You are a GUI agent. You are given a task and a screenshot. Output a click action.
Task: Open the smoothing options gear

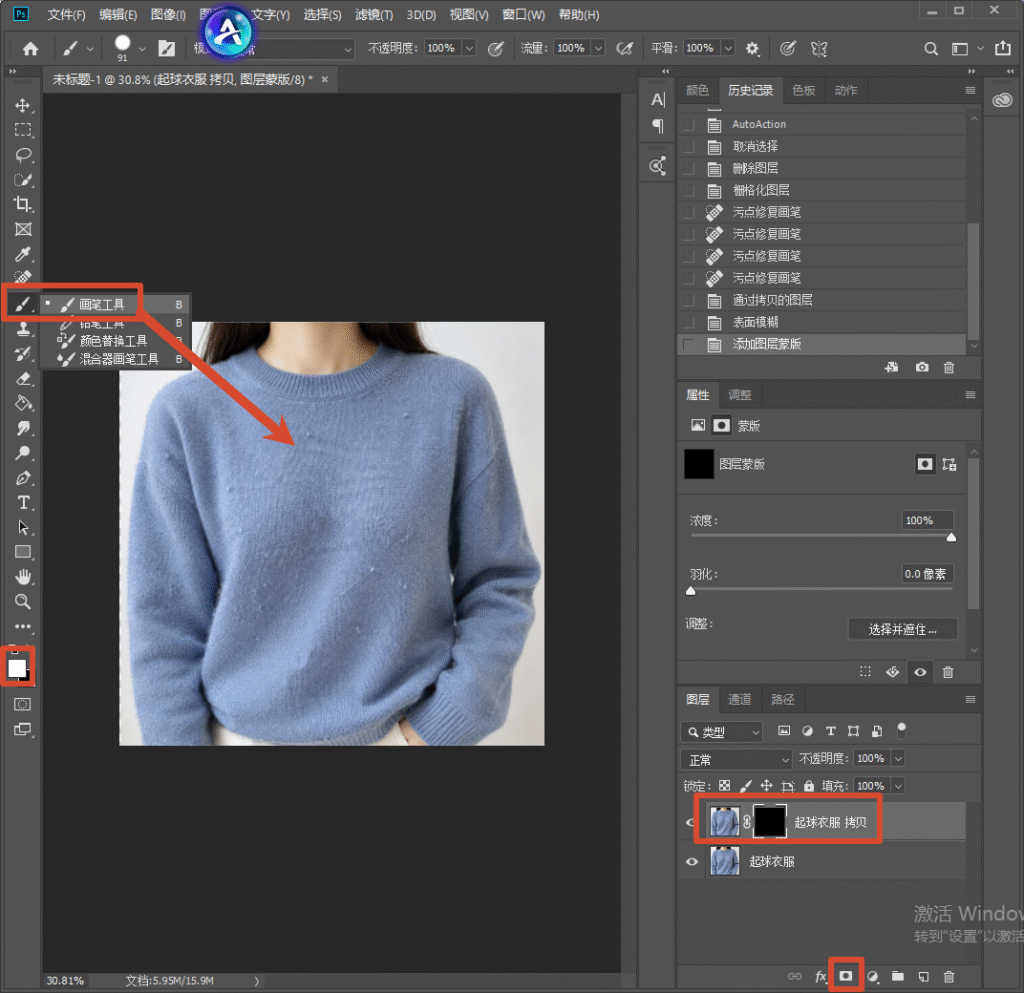coord(752,48)
